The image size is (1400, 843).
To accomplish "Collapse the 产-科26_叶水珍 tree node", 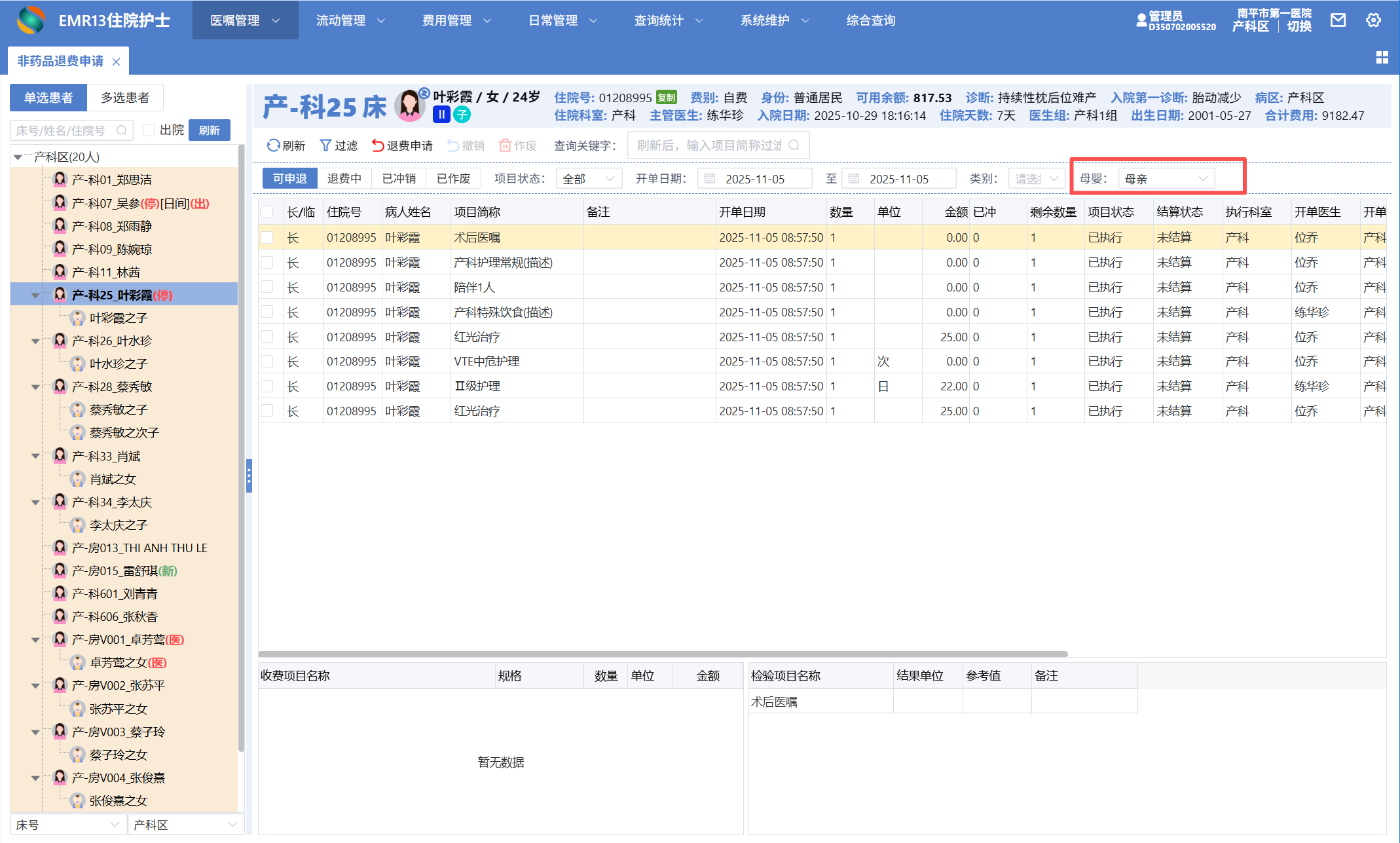I will [x=35, y=341].
